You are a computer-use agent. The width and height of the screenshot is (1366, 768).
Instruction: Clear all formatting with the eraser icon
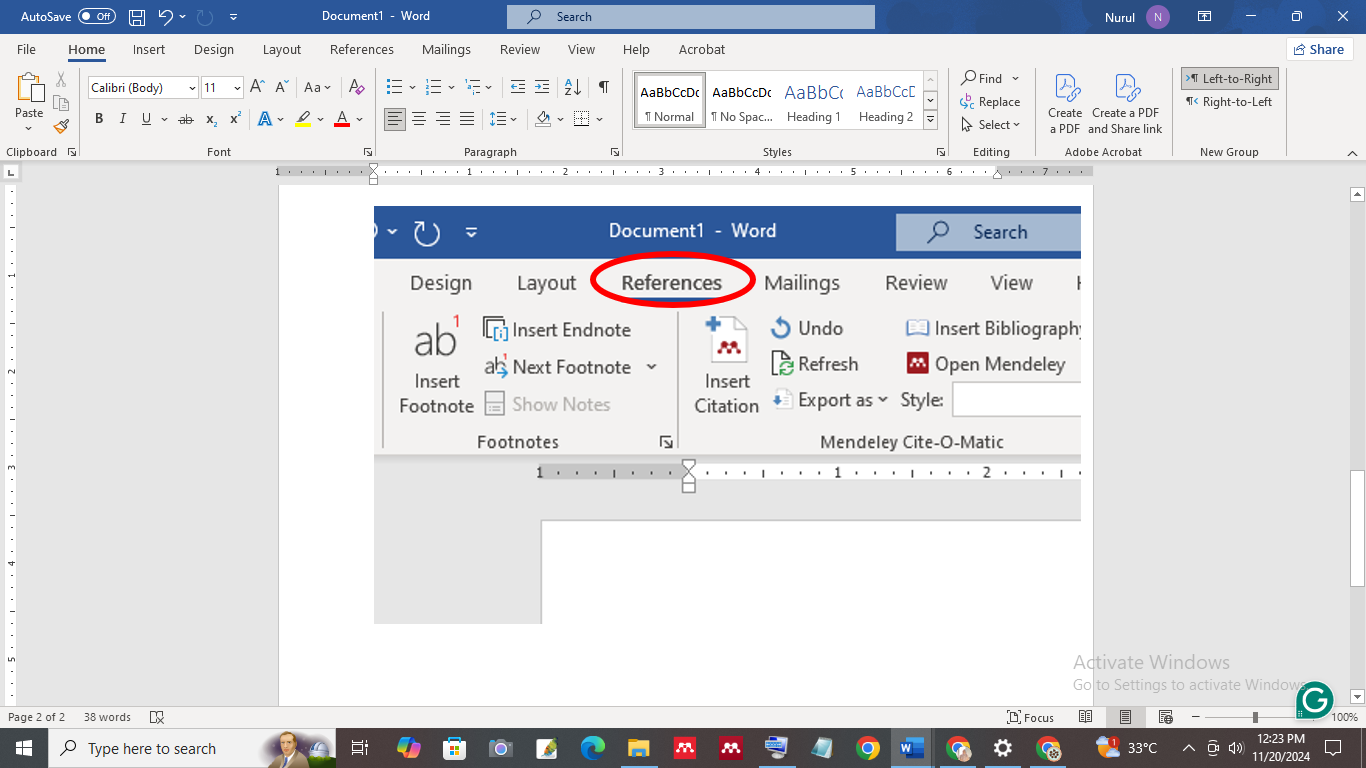[x=357, y=88]
